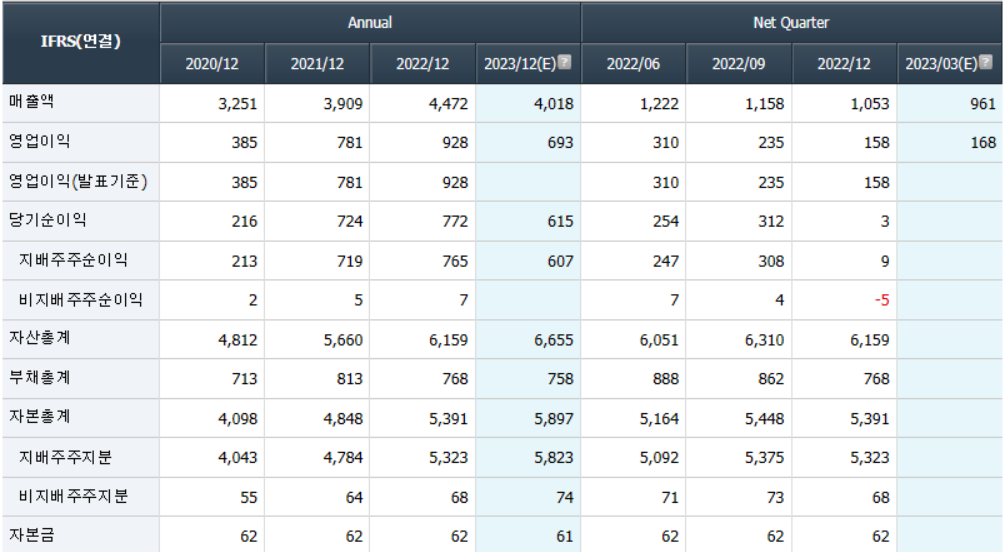
Task: Click the 2022/09 column header
Action: point(738,64)
